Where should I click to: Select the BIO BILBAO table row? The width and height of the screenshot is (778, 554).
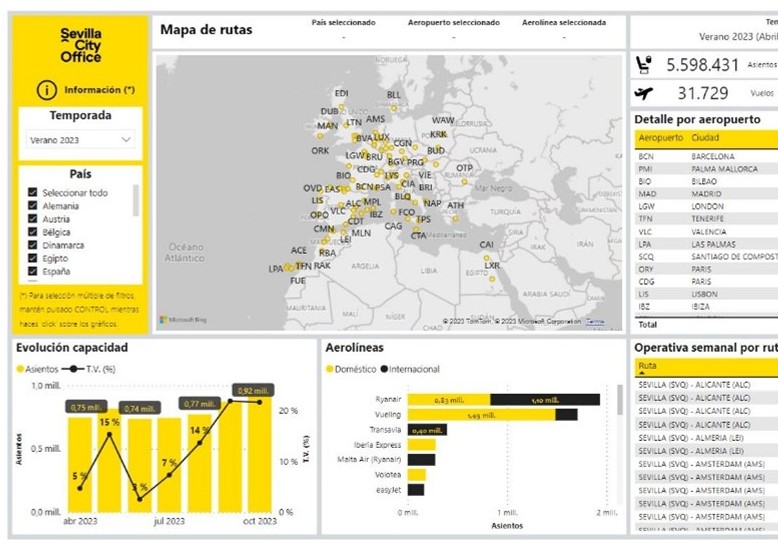tap(706, 181)
